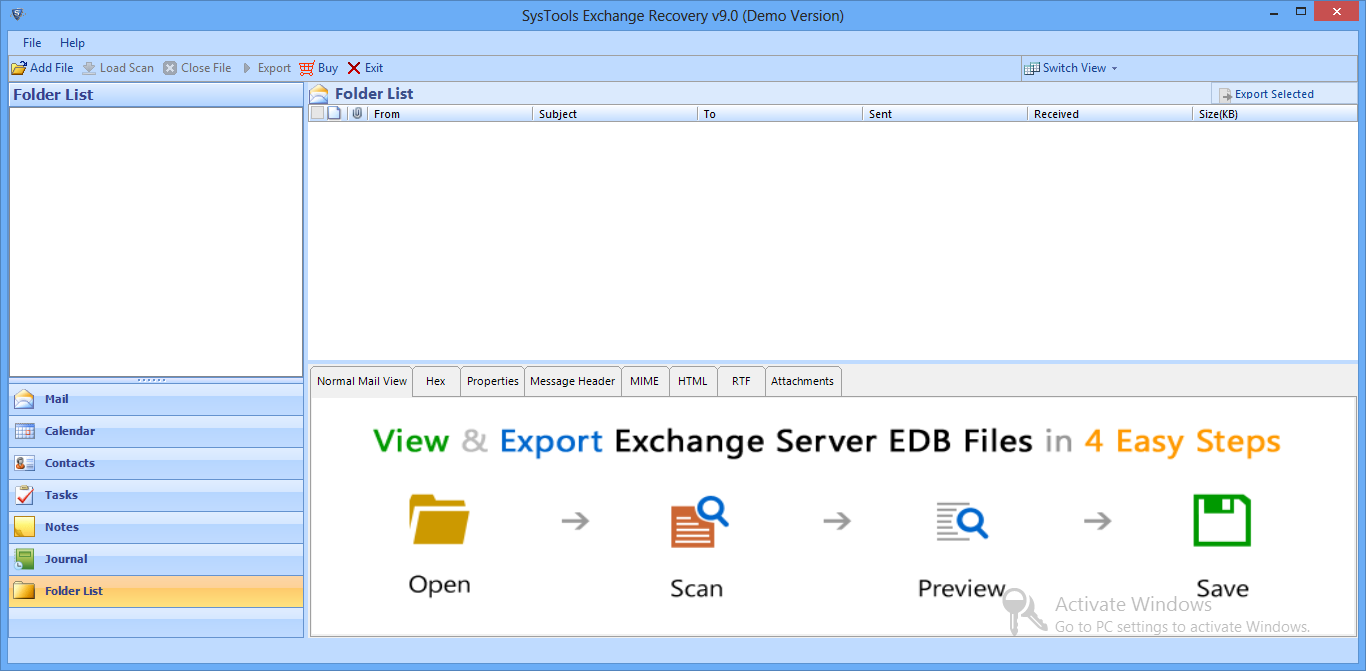Image resolution: width=1366 pixels, height=671 pixels.
Task: Click the Switch View layout icon
Action: pos(1032,68)
